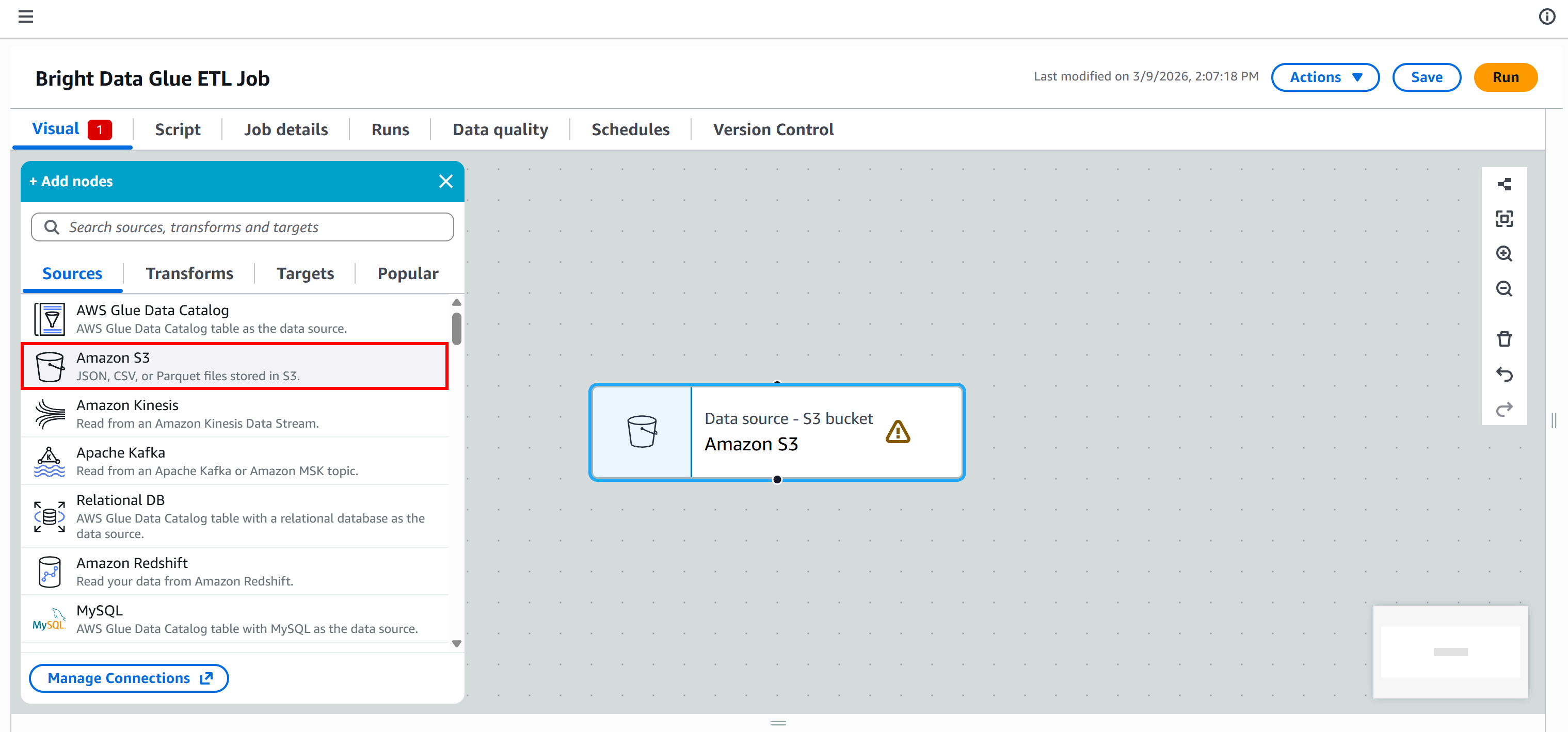Screen dimensions: 1568x732
Task: Click the canvas zoom out icon
Action: 1503,288
